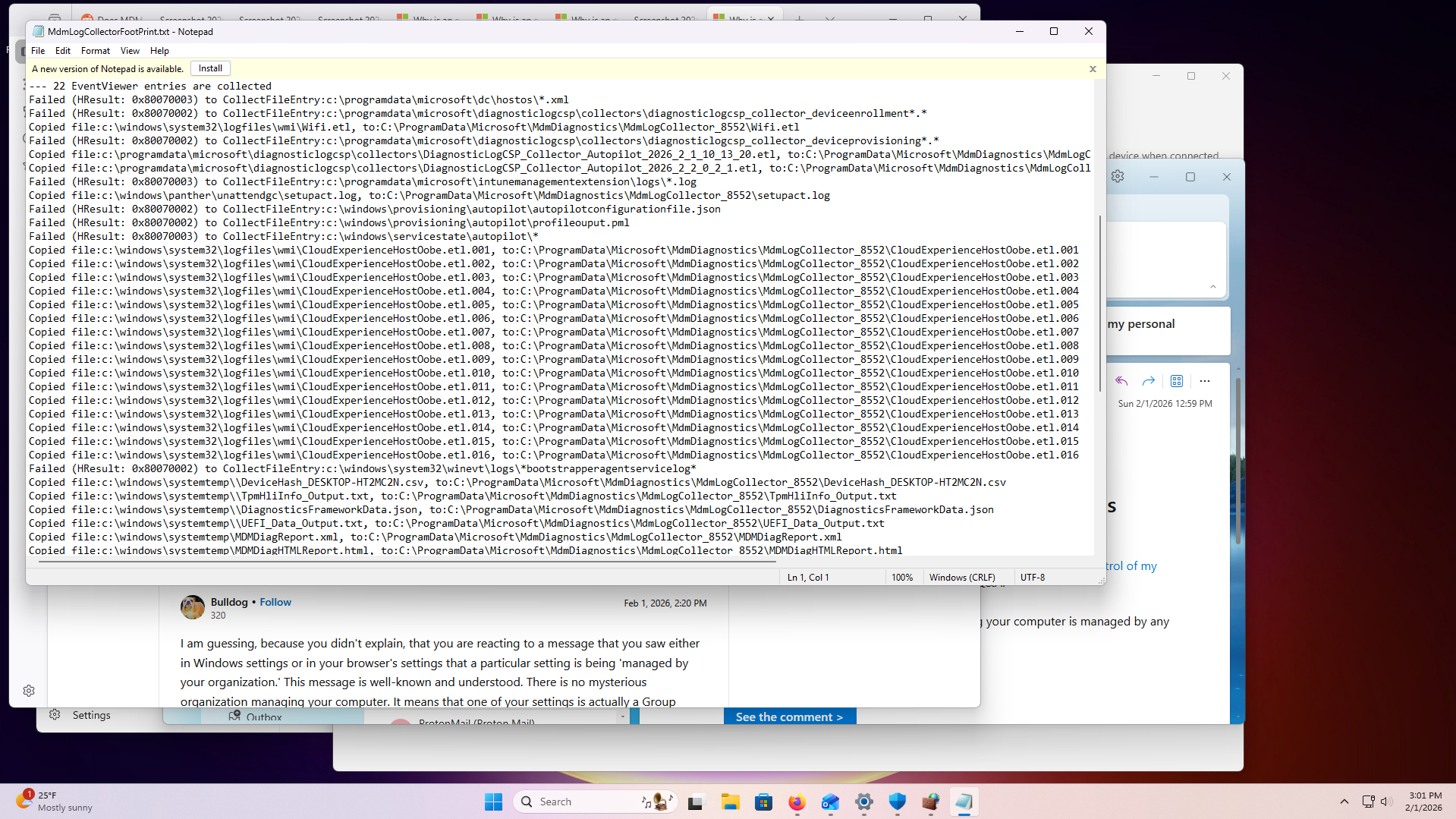Install the new Notepad version
Viewport: 1456px width, 819px height.
point(210,68)
